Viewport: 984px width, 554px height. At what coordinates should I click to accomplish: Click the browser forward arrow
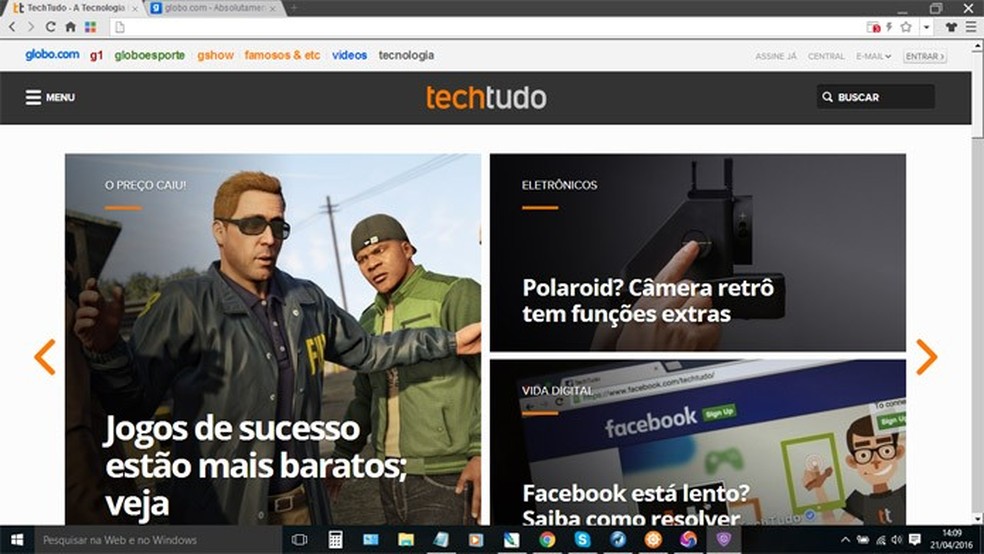click(x=30, y=27)
